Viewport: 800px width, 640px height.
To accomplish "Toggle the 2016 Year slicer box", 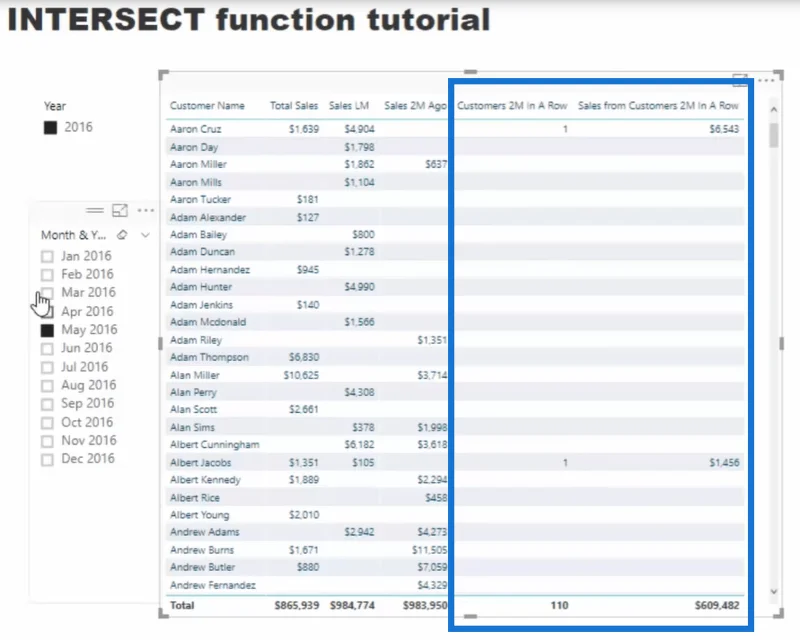I will coord(51,128).
